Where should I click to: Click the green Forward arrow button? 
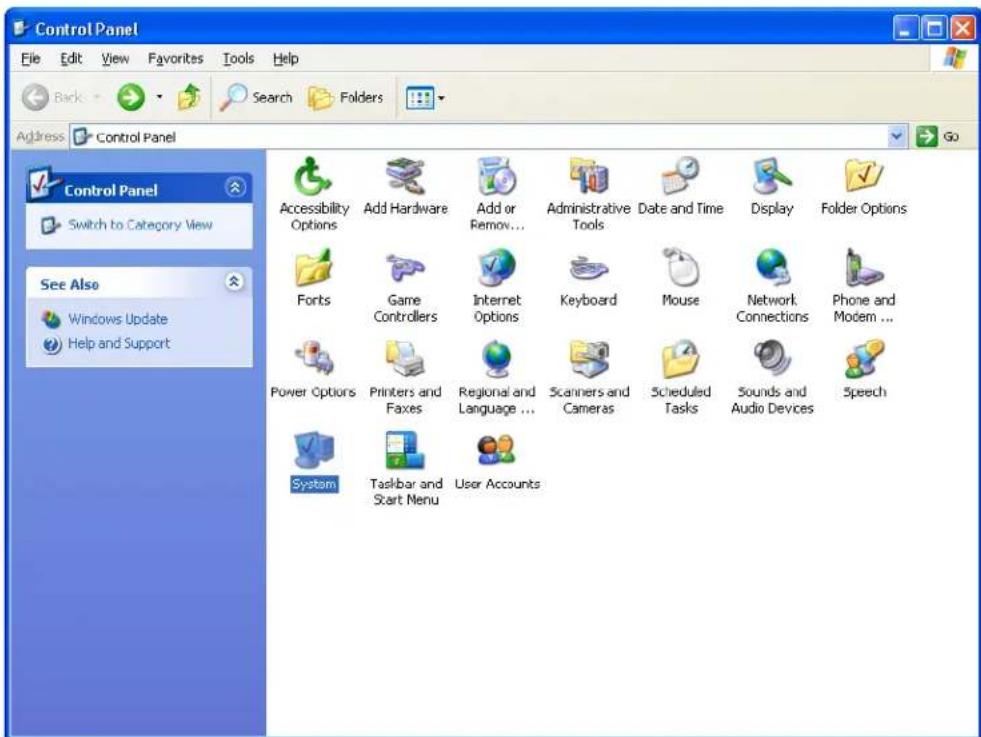131,98
